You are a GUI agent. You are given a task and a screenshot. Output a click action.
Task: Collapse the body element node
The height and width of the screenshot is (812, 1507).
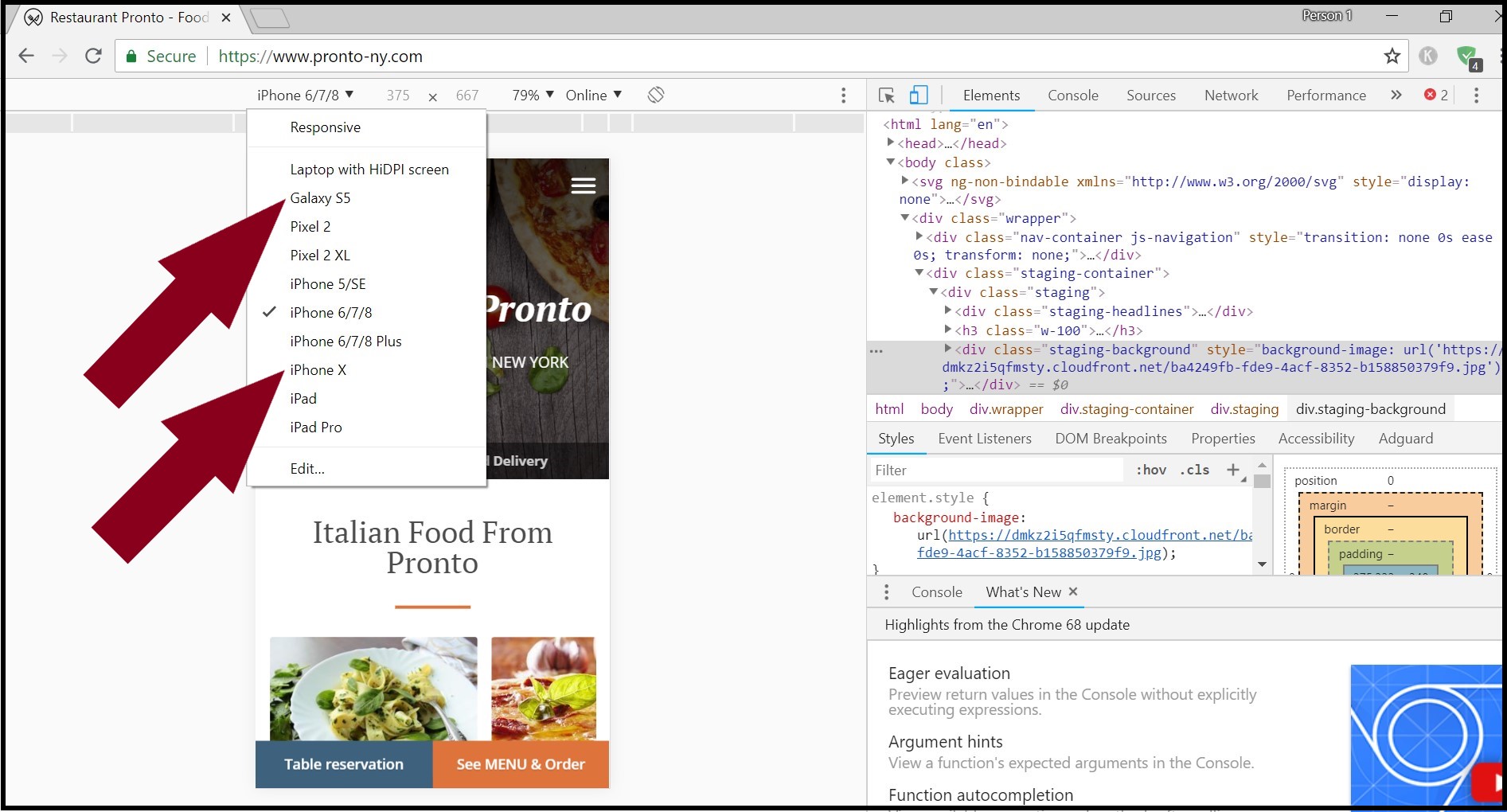point(891,162)
